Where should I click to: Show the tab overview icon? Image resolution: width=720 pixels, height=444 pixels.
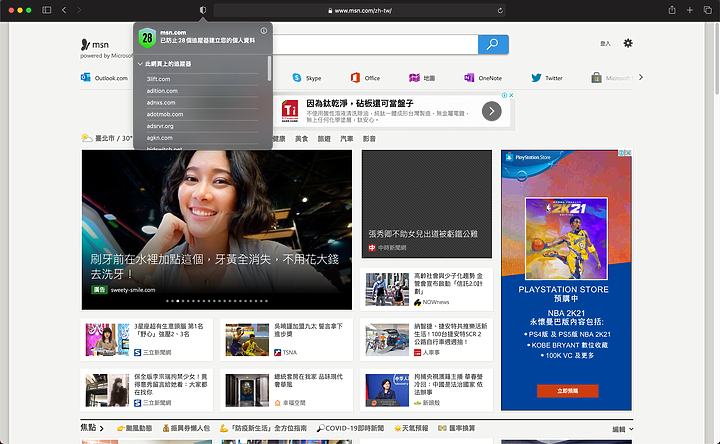(708, 10)
